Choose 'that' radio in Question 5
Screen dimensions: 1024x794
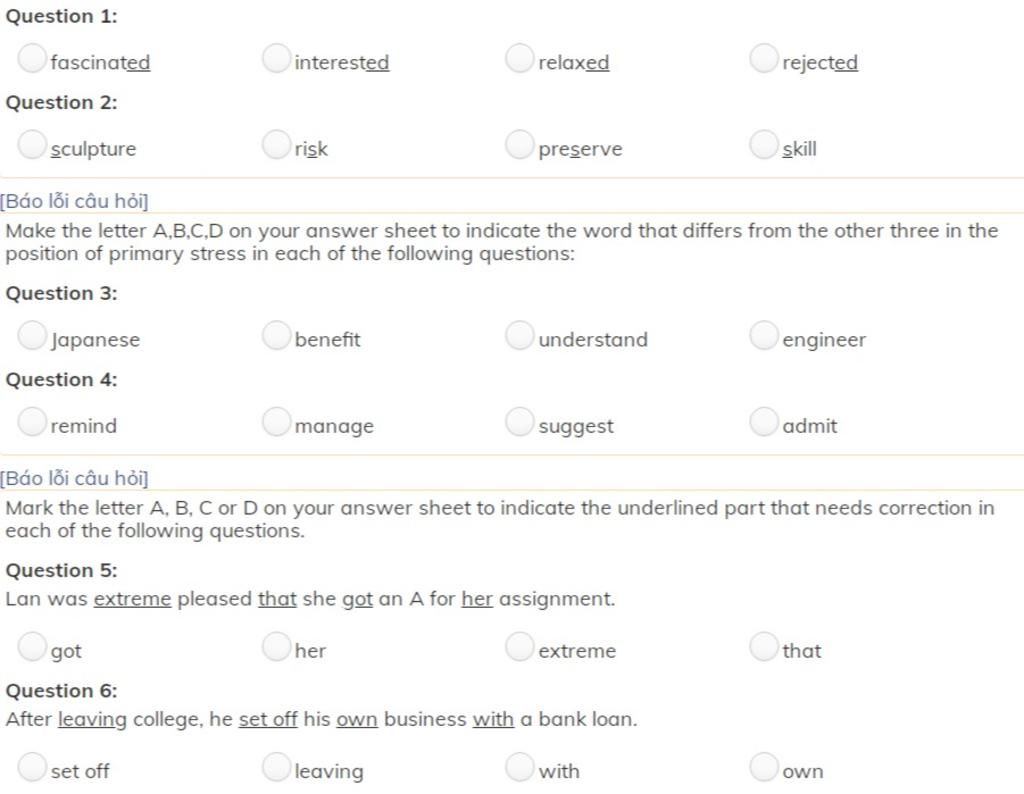764,646
